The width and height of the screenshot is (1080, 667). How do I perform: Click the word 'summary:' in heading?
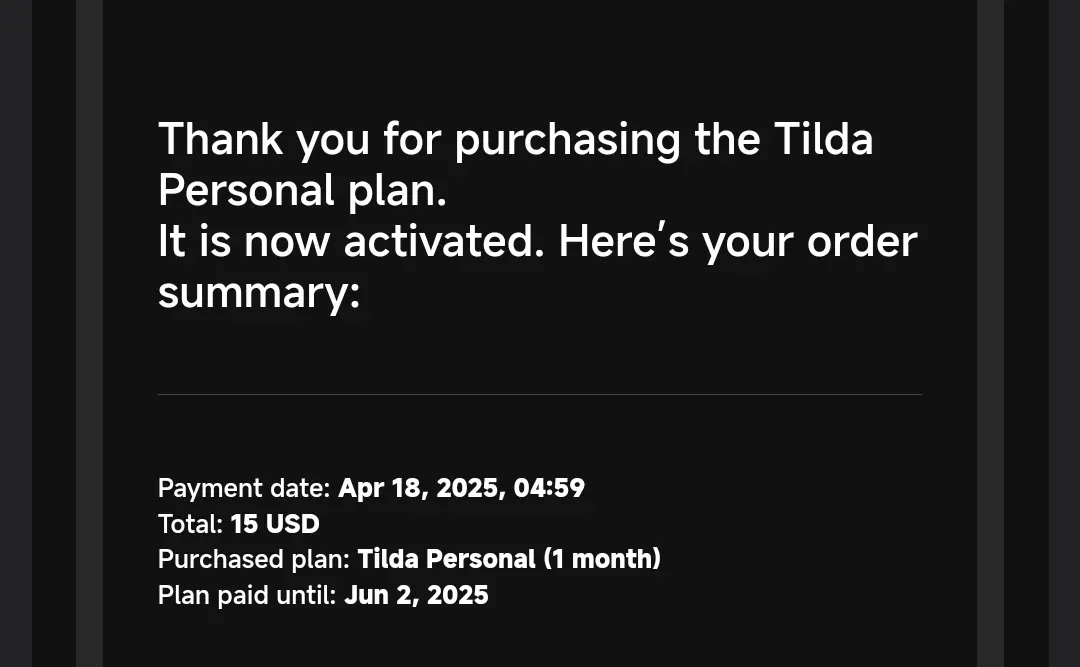pyautogui.click(x=259, y=294)
